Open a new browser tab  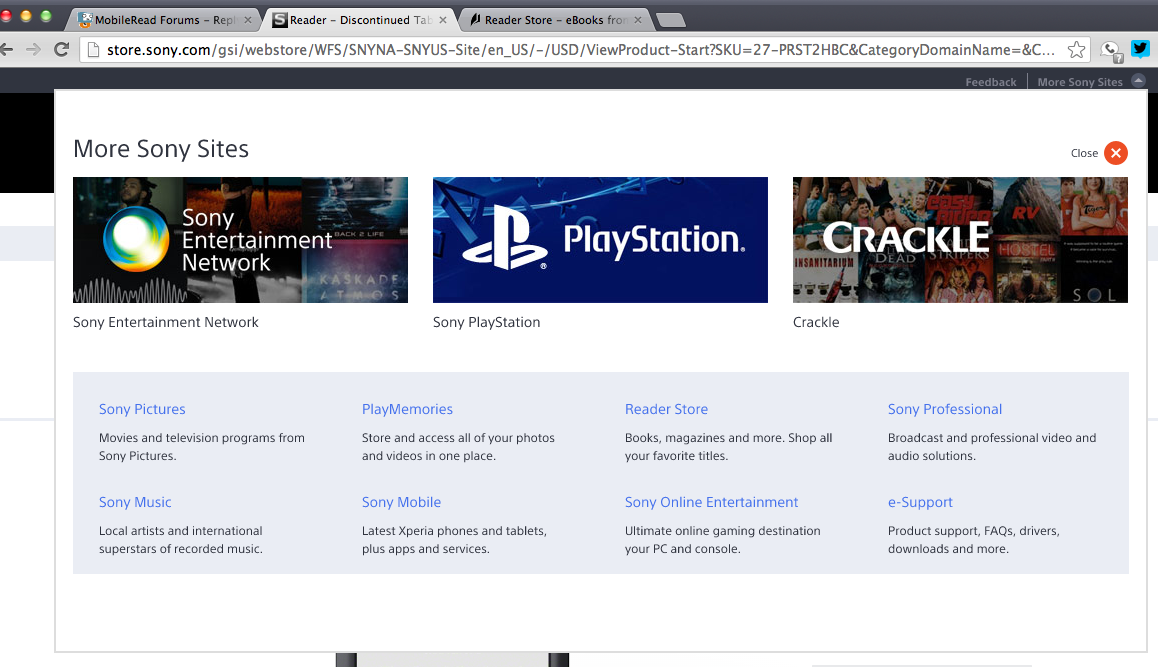tap(671, 20)
